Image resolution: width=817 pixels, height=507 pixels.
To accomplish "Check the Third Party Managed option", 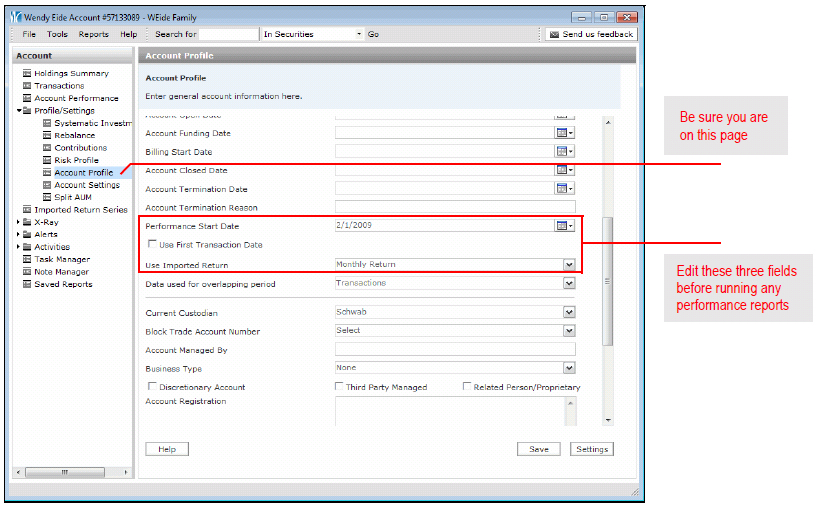I will [x=340, y=387].
